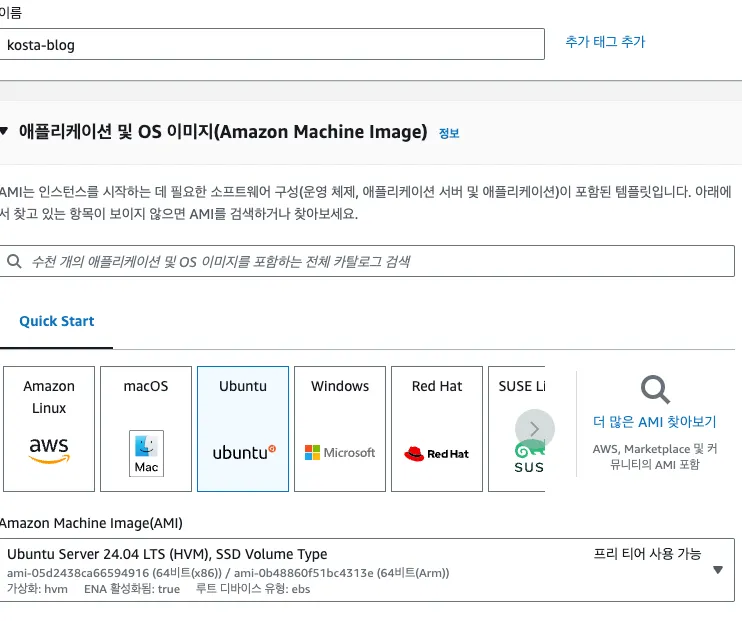Switch to the Quick Start tab

(x=57, y=321)
